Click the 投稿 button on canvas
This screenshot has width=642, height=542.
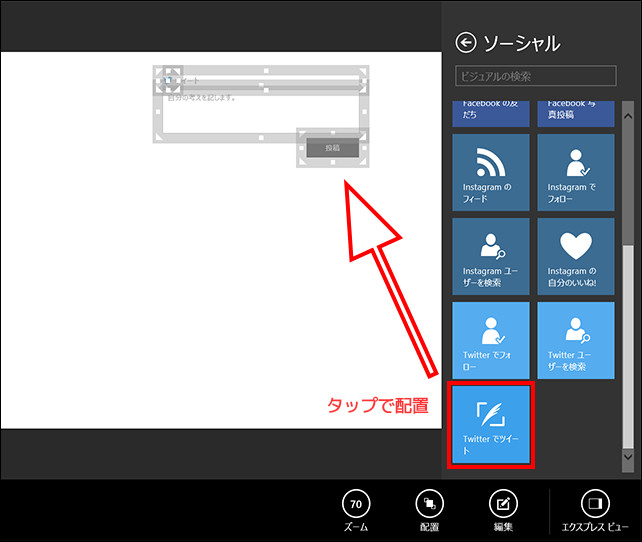pos(332,148)
